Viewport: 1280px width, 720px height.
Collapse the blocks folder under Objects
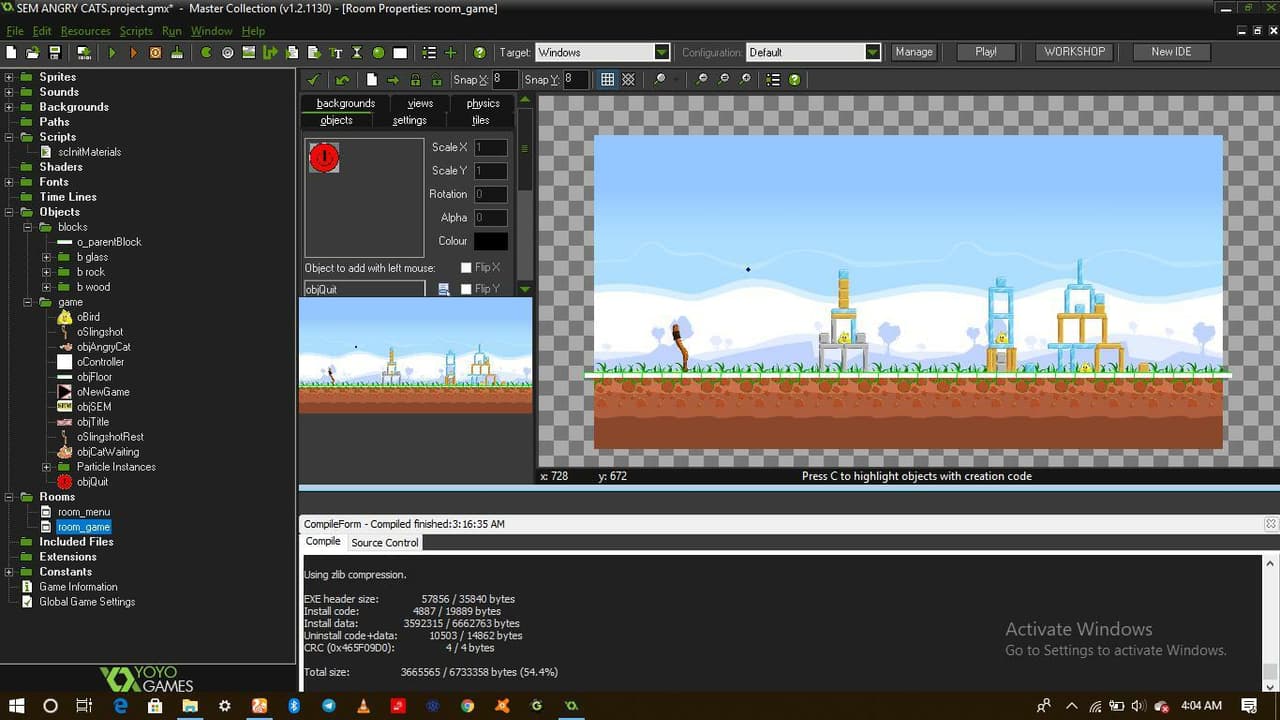pos(28,227)
